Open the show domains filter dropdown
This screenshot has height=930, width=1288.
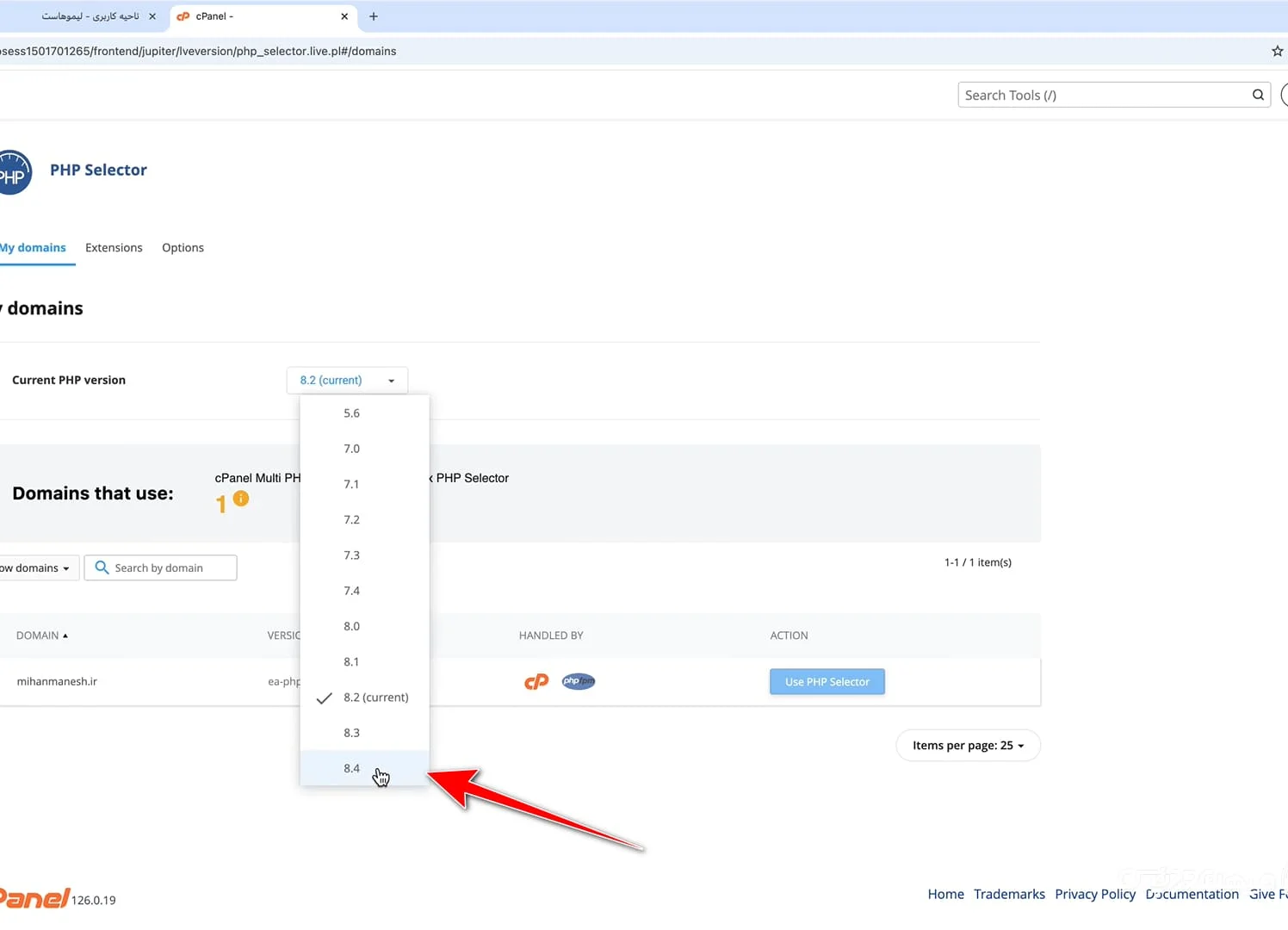(x=36, y=568)
